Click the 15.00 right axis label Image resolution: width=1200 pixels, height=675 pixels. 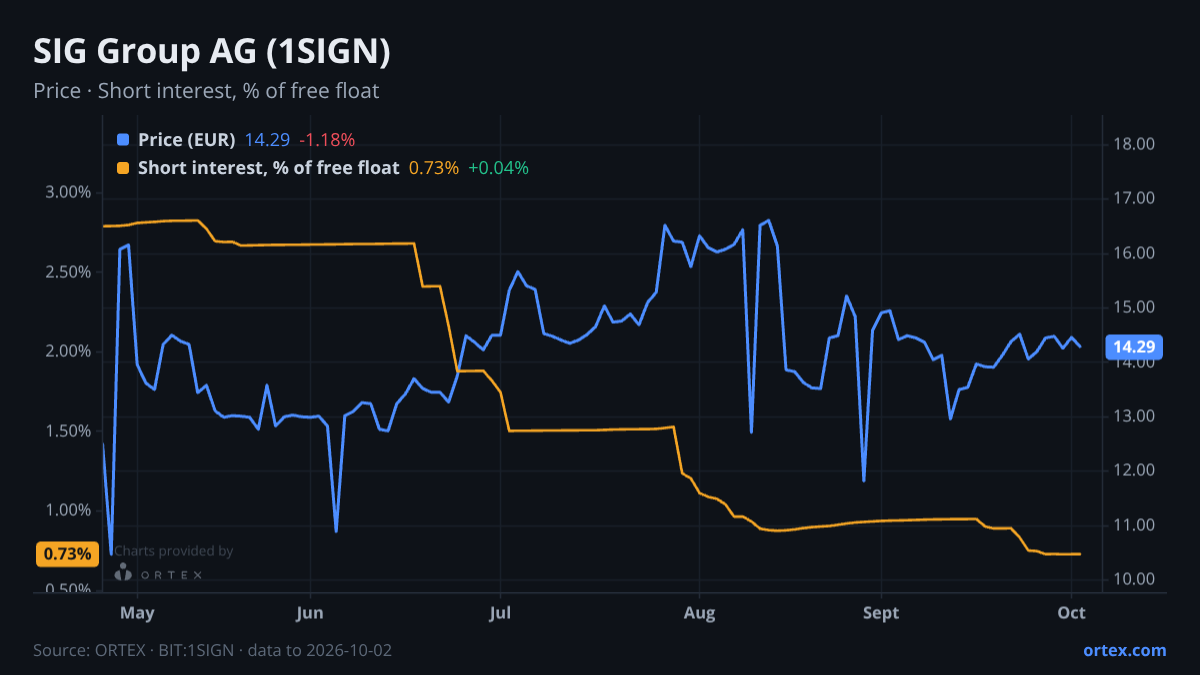pyautogui.click(x=1134, y=307)
